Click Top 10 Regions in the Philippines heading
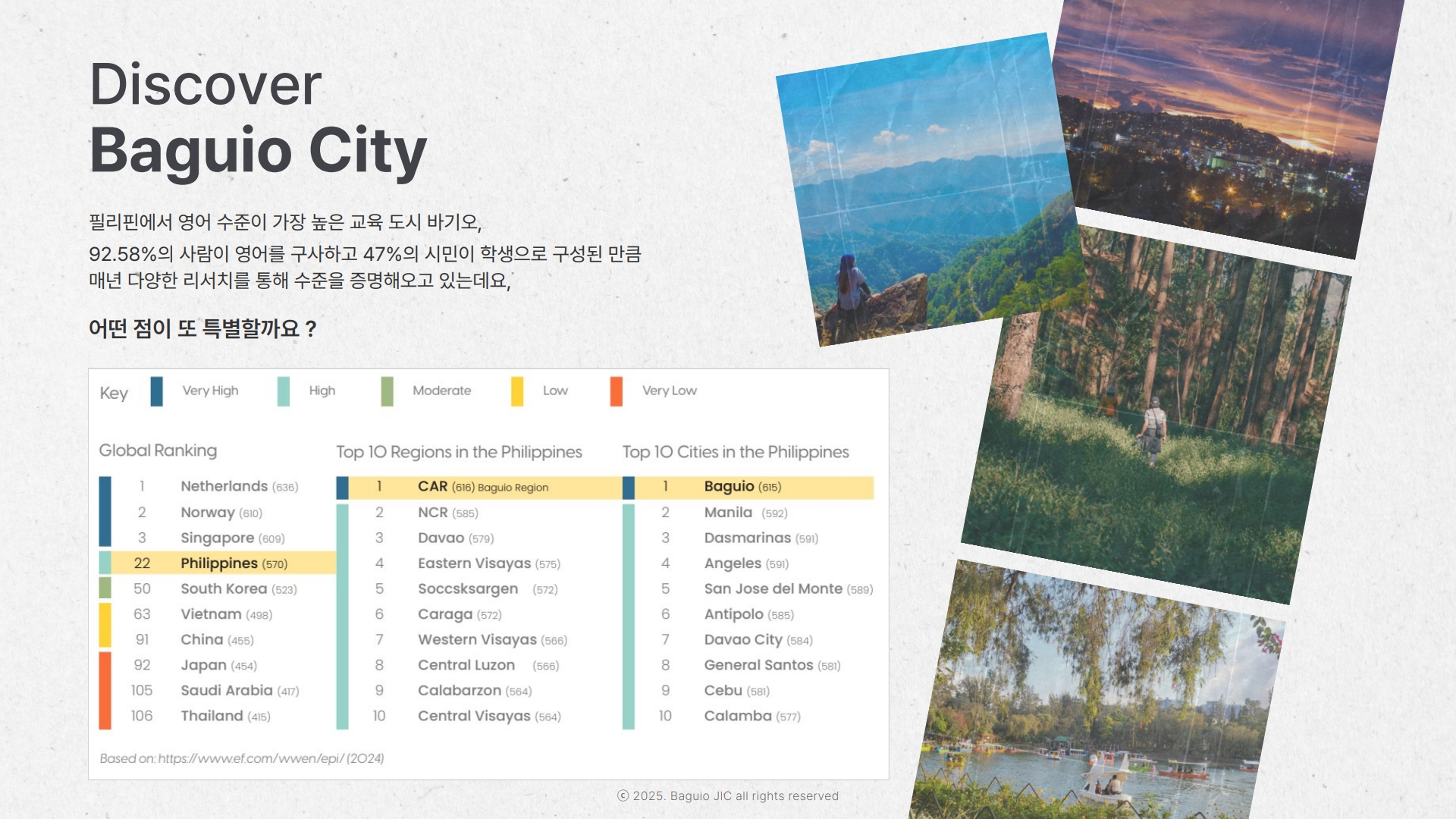 click(459, 452)
